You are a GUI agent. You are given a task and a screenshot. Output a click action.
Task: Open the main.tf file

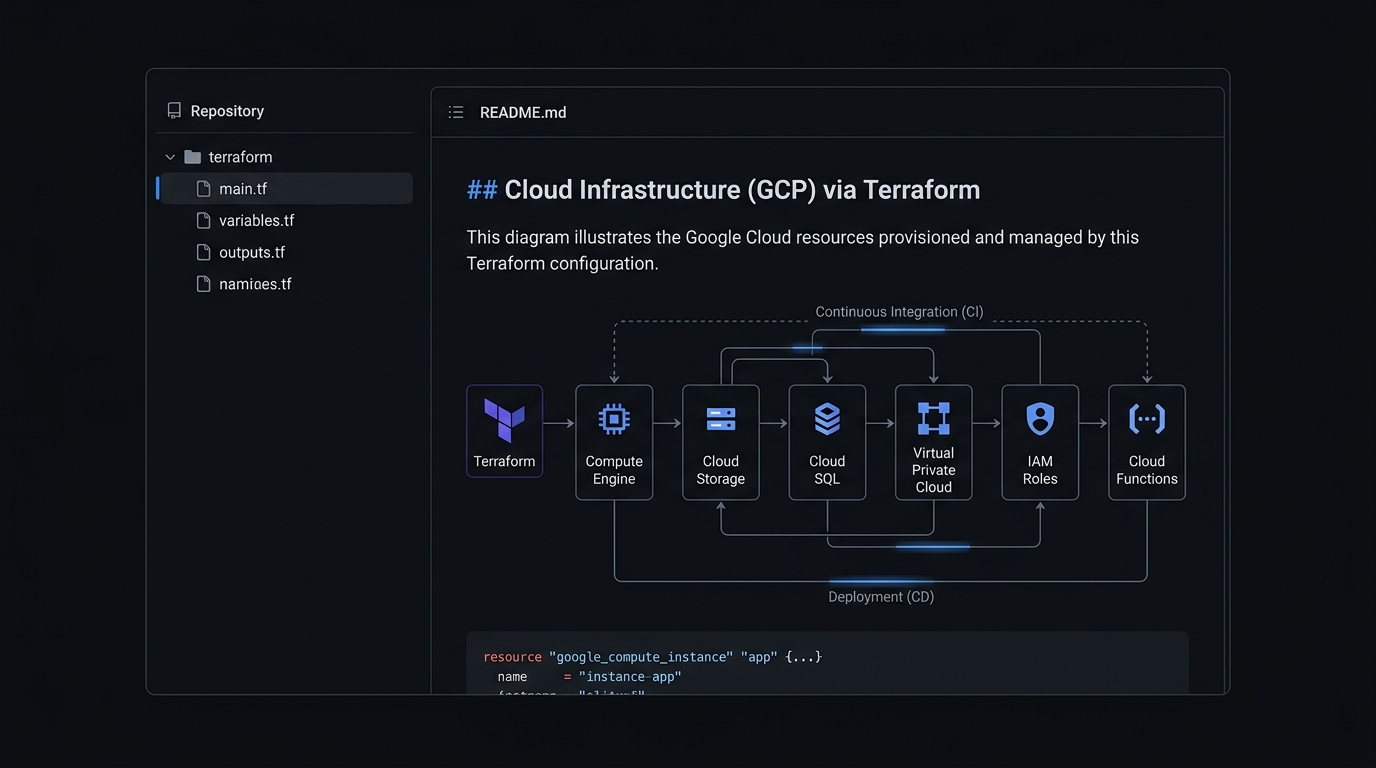[285, 189]
